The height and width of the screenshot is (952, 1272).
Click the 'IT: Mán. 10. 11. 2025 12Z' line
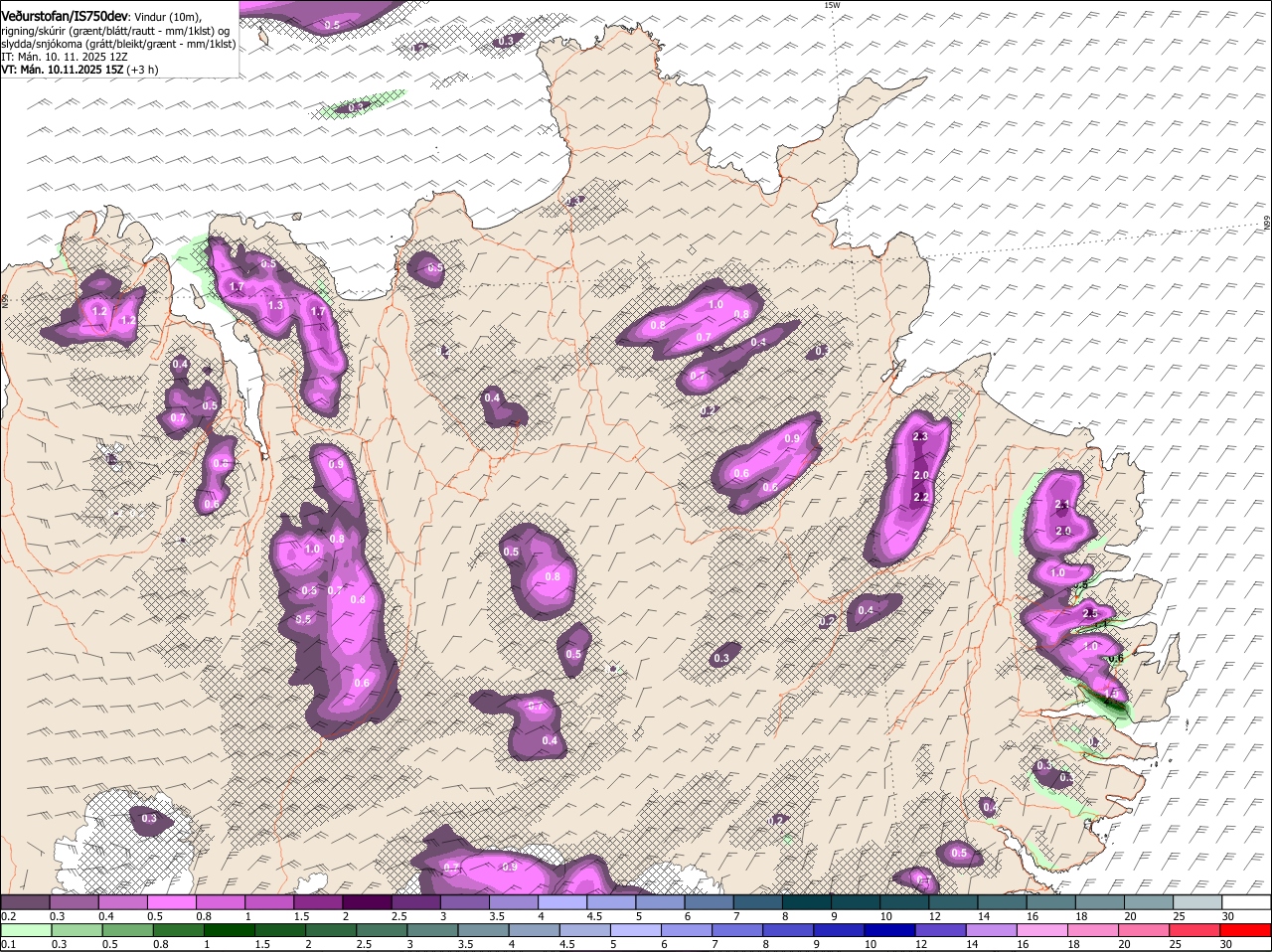[64, 57]
